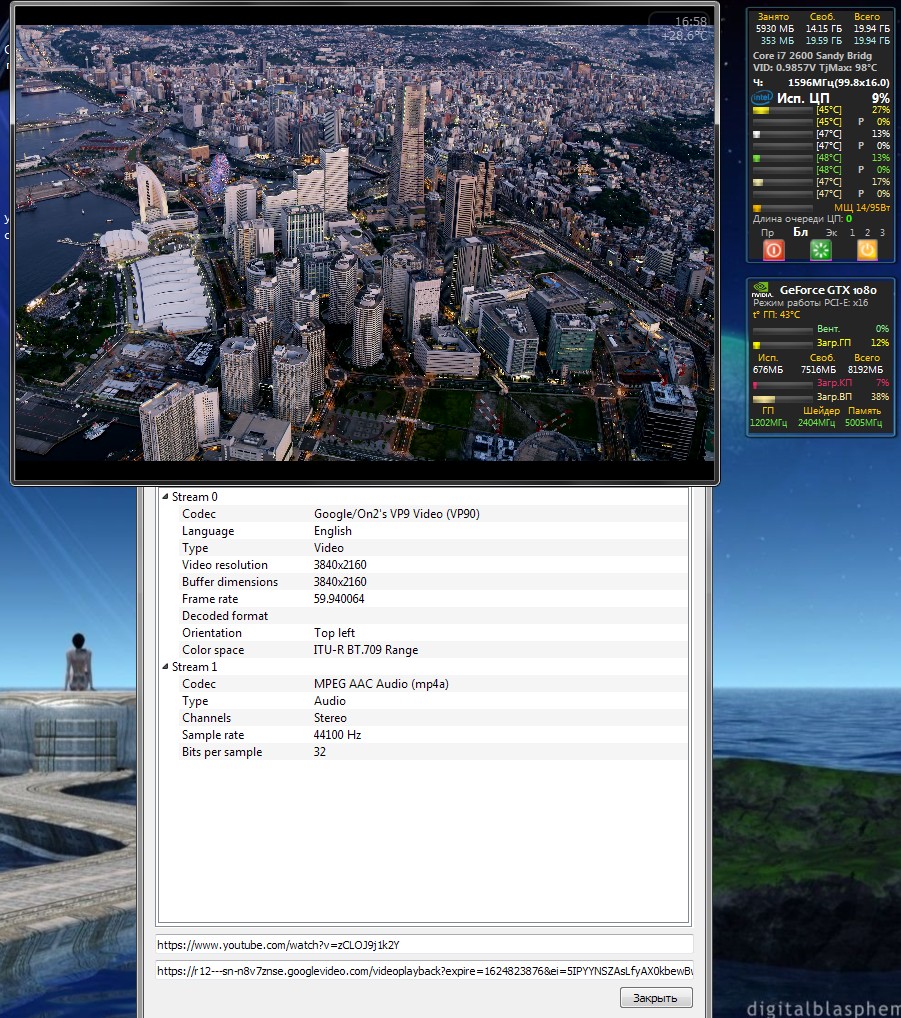901x1018 pixels.
Task: Click the googlevideo playback location field
Action: [x=423, y=971]
